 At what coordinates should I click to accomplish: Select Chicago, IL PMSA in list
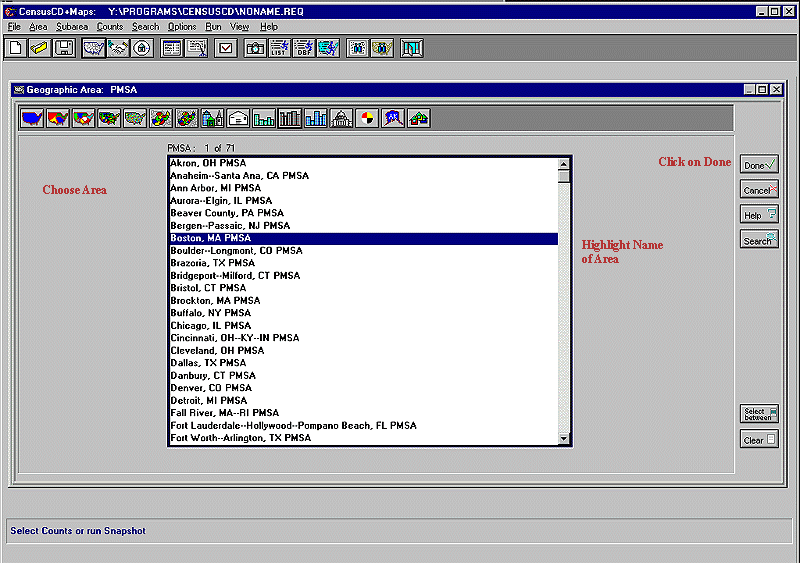click(x=211, y=325)
